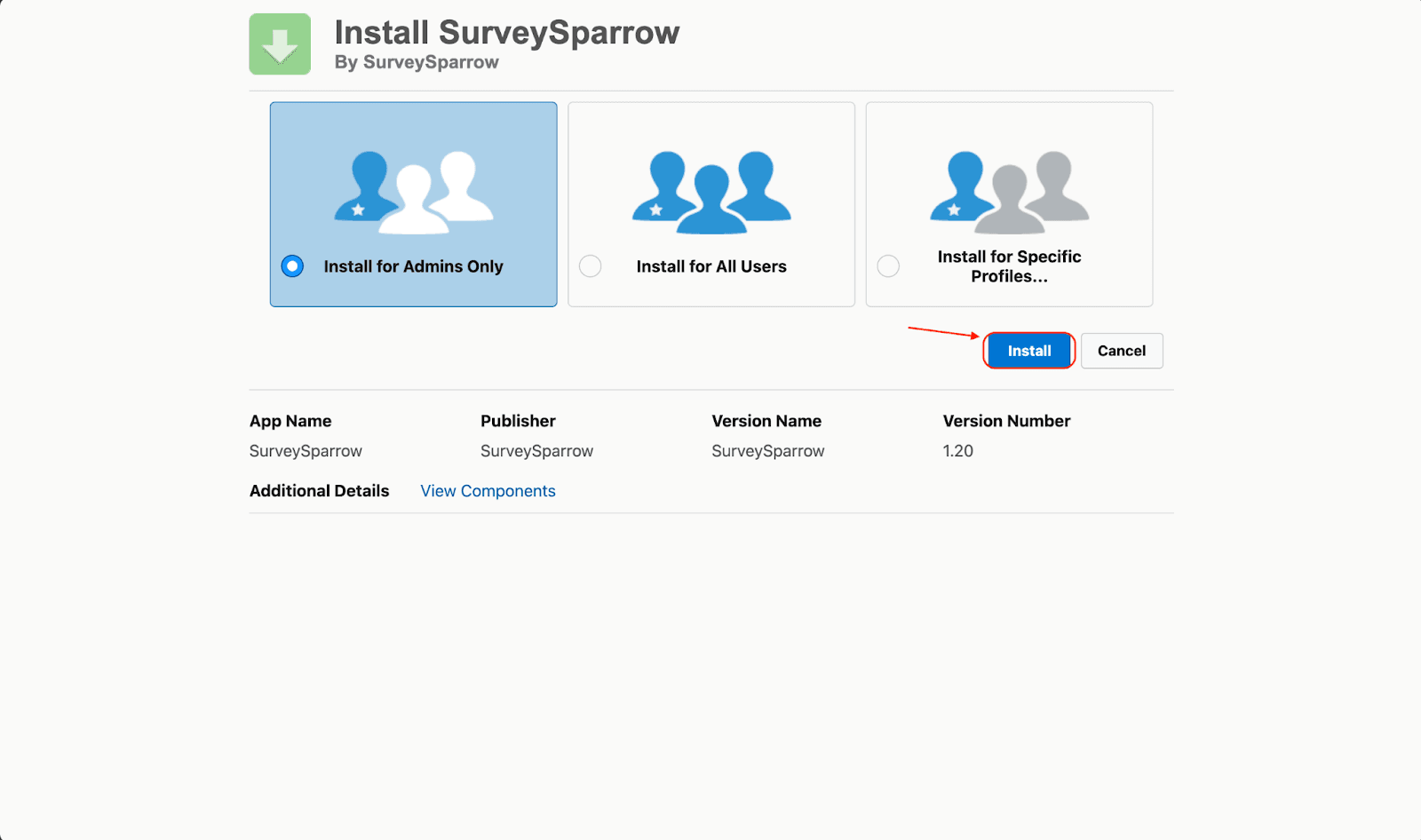Click the green download arrow icon
This screenshot has width=1421, height=840.
click(x=280, y=44)
